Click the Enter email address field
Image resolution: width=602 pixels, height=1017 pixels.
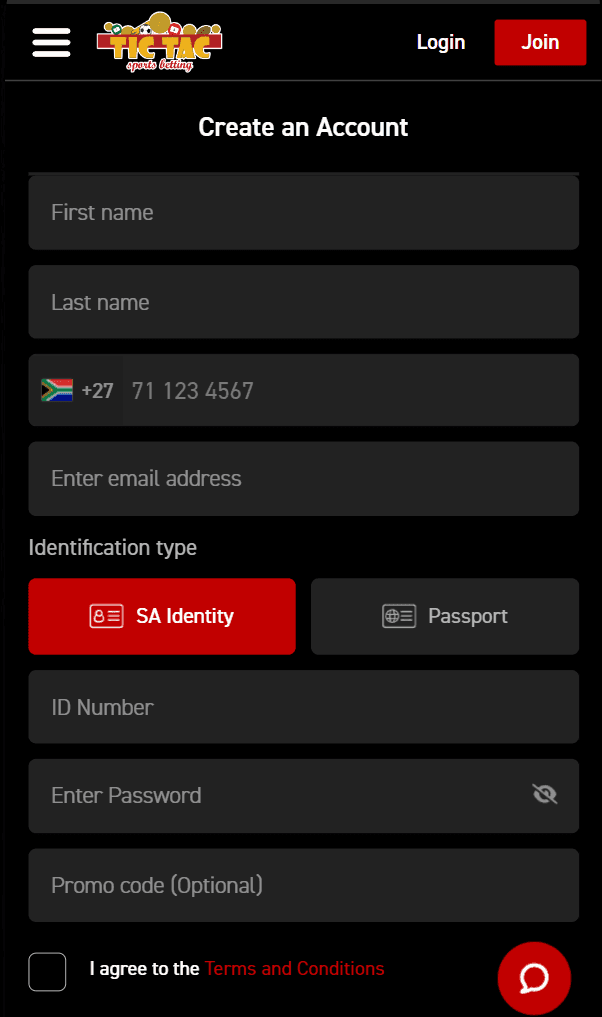[303, 478]
